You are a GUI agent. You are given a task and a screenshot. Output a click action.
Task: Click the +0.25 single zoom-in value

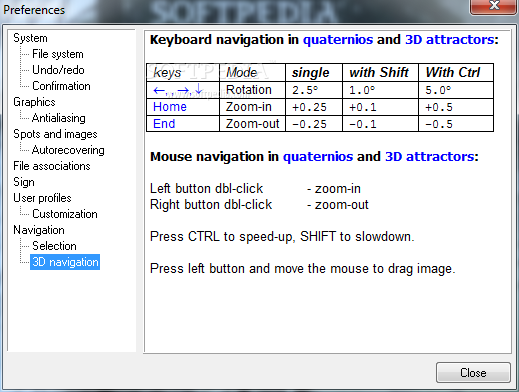tap(314, 107)
